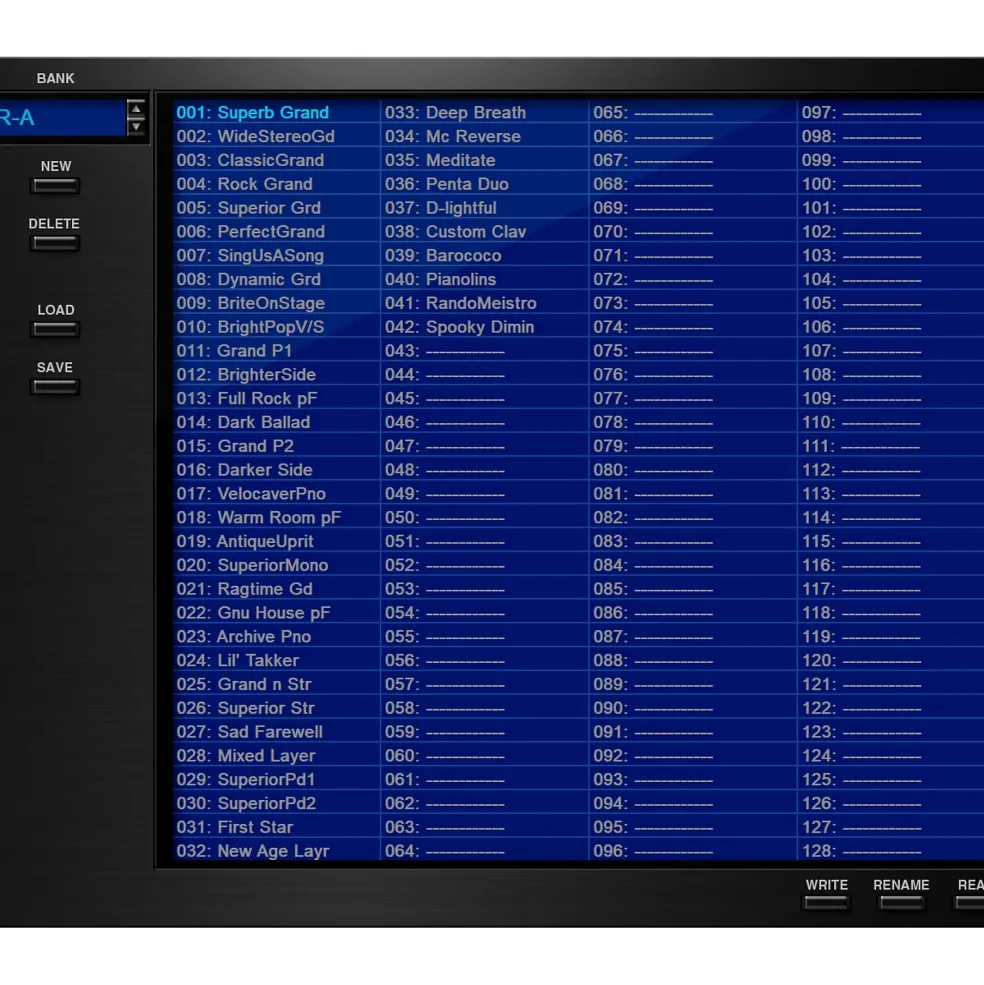Select patch 005: Superior Grd
The height and width of the screenshot is (985, 984).
(x=276, y=208)
